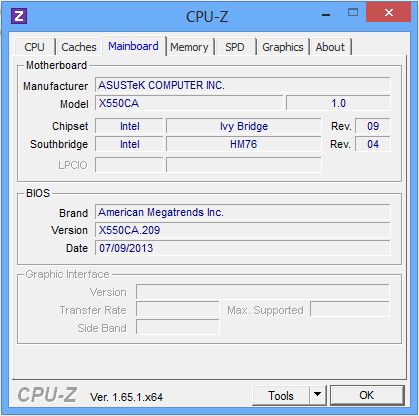
Task: Click the Mainboard tab
Action: 134,46
